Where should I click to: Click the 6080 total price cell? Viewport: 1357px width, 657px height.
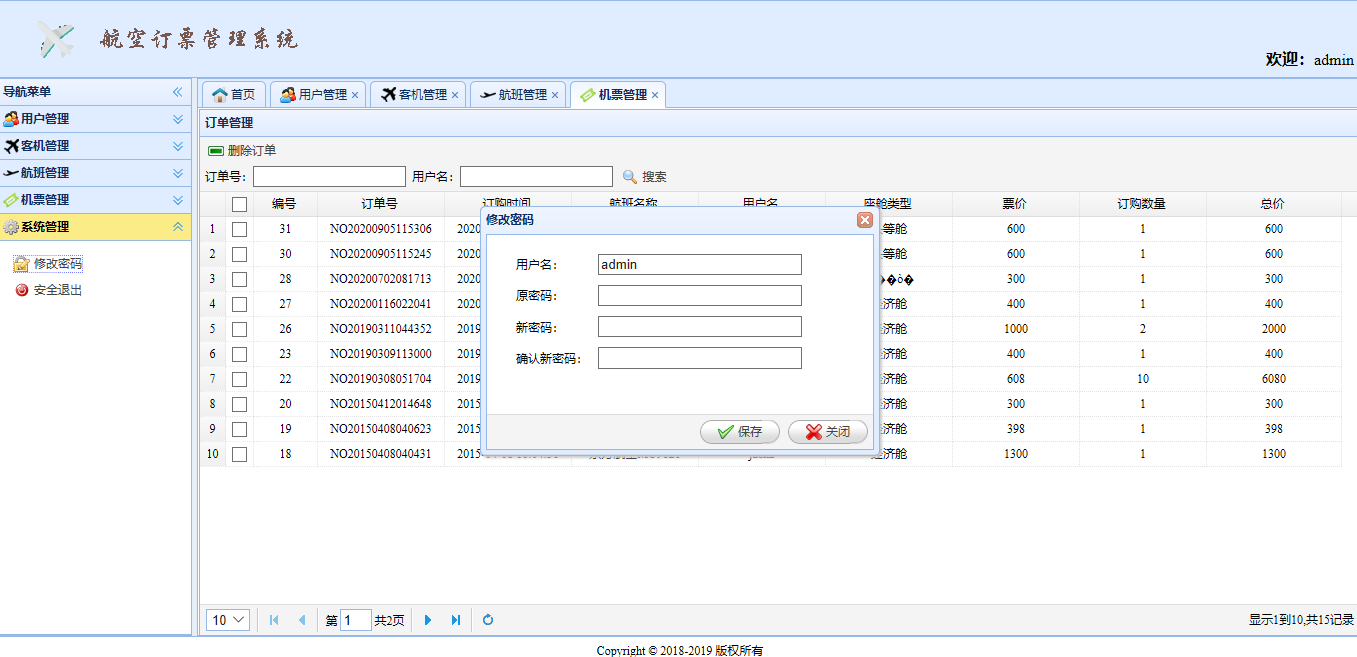click(x=1273, y=379)
